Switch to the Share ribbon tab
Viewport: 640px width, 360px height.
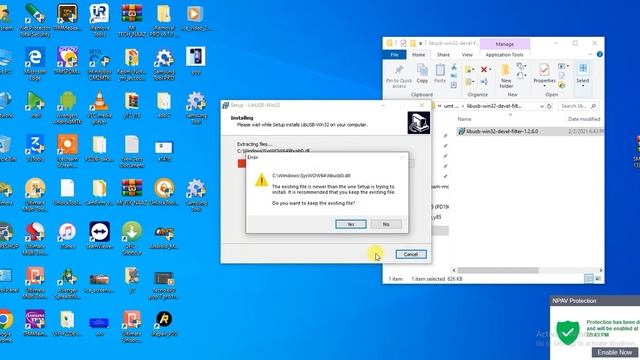pyautogui.click(x=443, y=55)
